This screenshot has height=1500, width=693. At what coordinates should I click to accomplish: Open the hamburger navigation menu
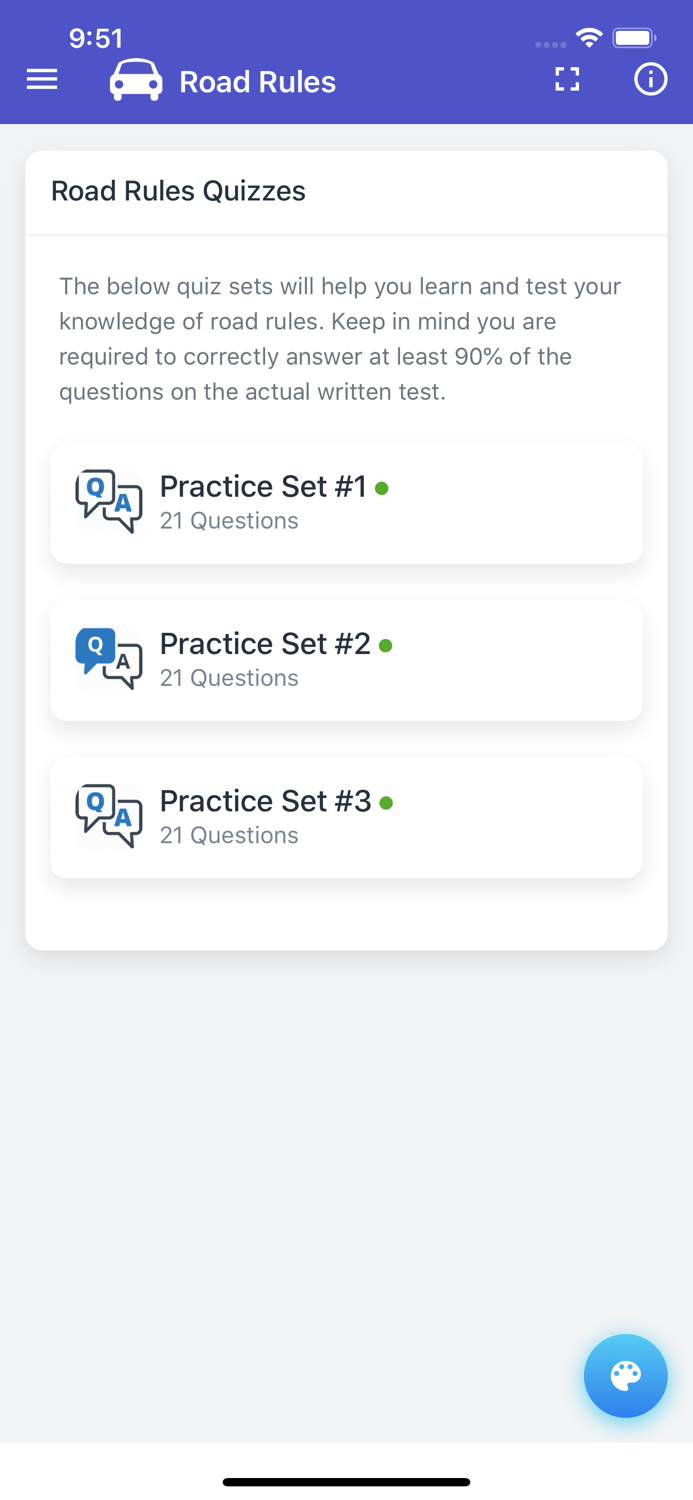point(41,79)
